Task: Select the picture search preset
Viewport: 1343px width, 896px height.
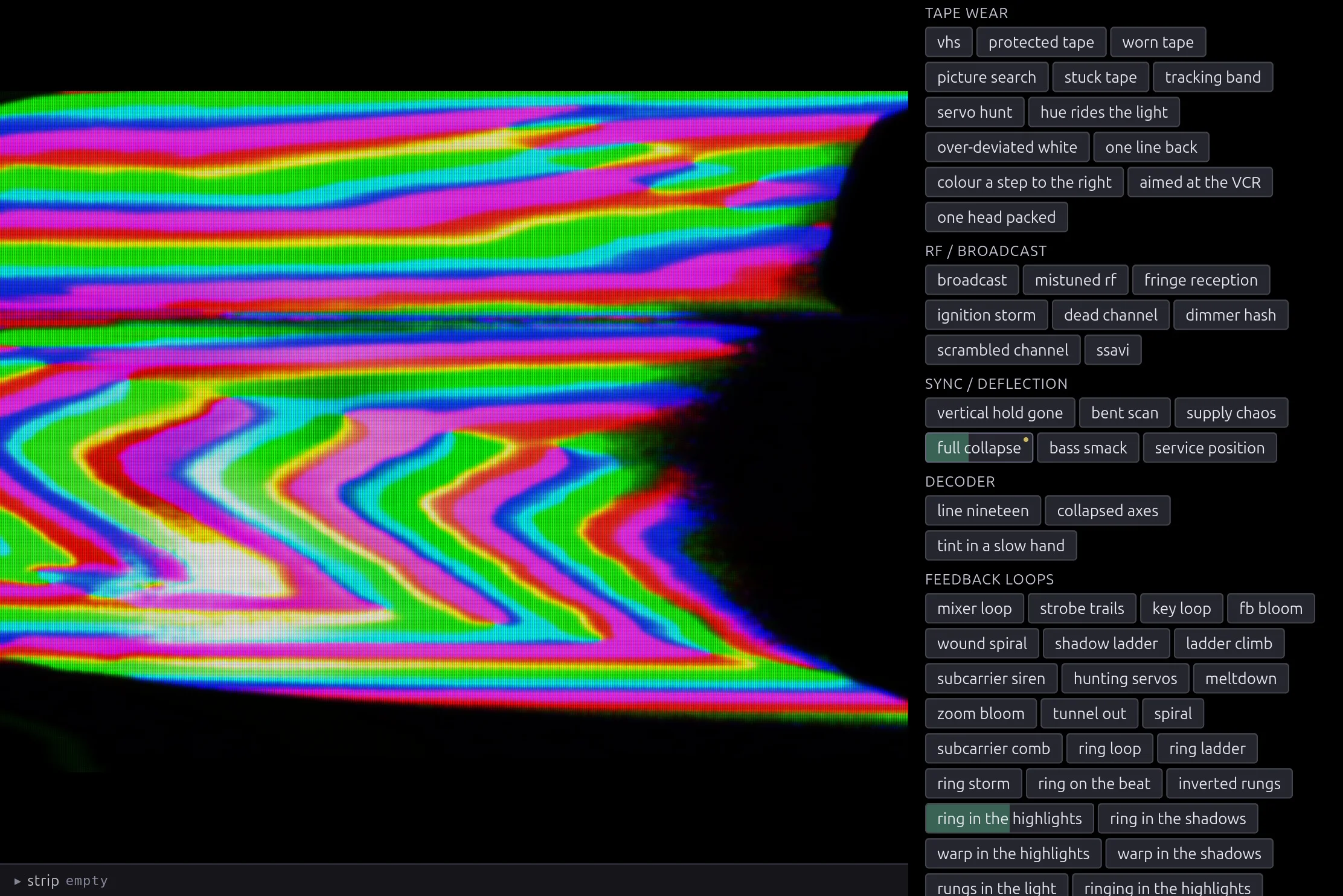Action: (x=986, y=77)
